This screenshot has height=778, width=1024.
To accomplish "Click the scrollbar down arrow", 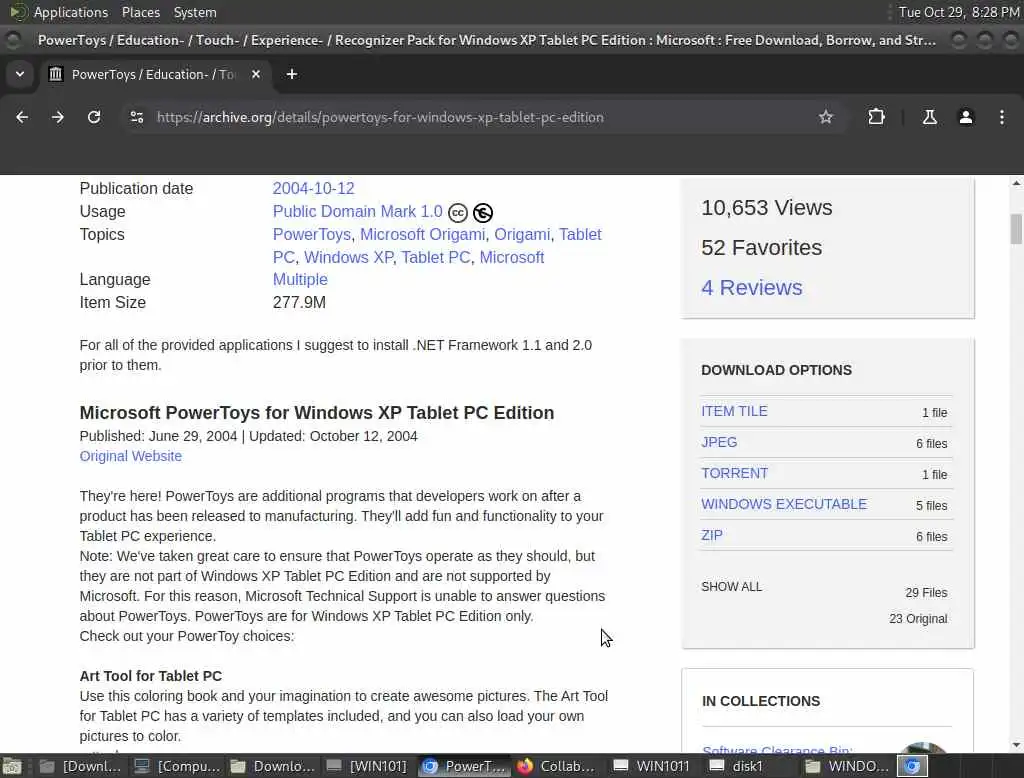I will [x=1016, y=745].
